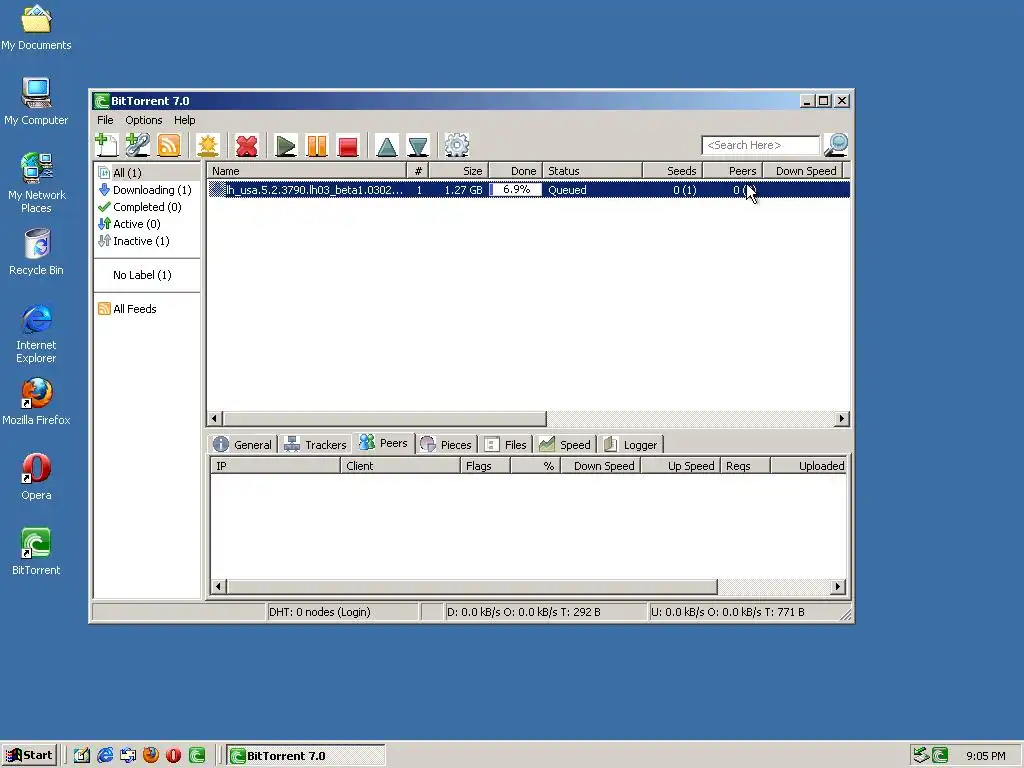The height and width of the screenshot is (768, 1024).
Task: Switch to the Pieces tab
Action: 447,445
